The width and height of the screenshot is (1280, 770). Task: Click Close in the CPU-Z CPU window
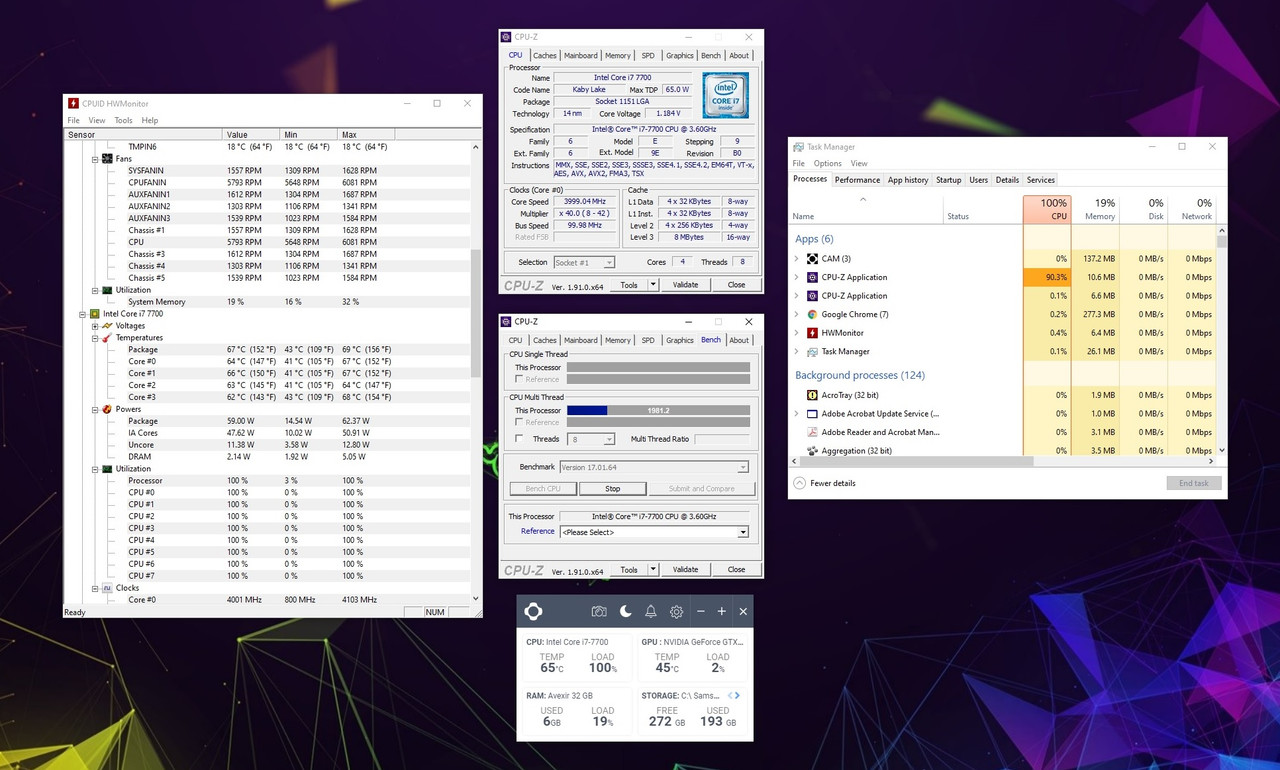point(736,285)
